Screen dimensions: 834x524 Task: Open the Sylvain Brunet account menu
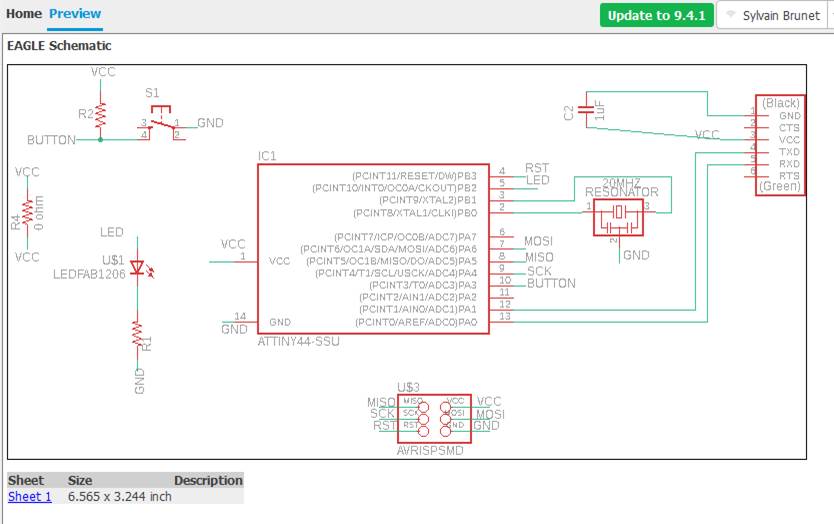click(x=774, y=15)
